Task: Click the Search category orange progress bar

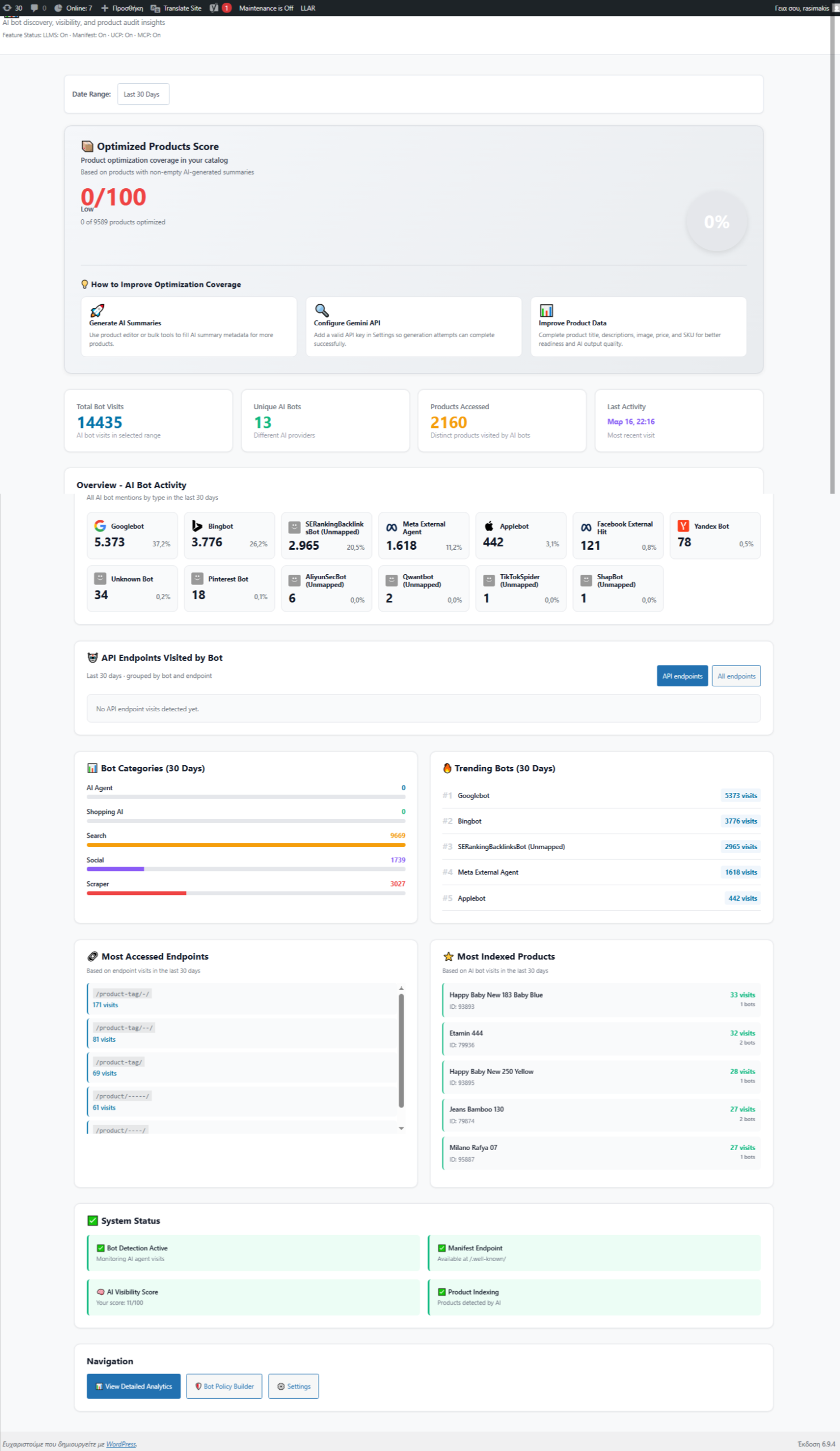Action: click(x=246, y=845)
